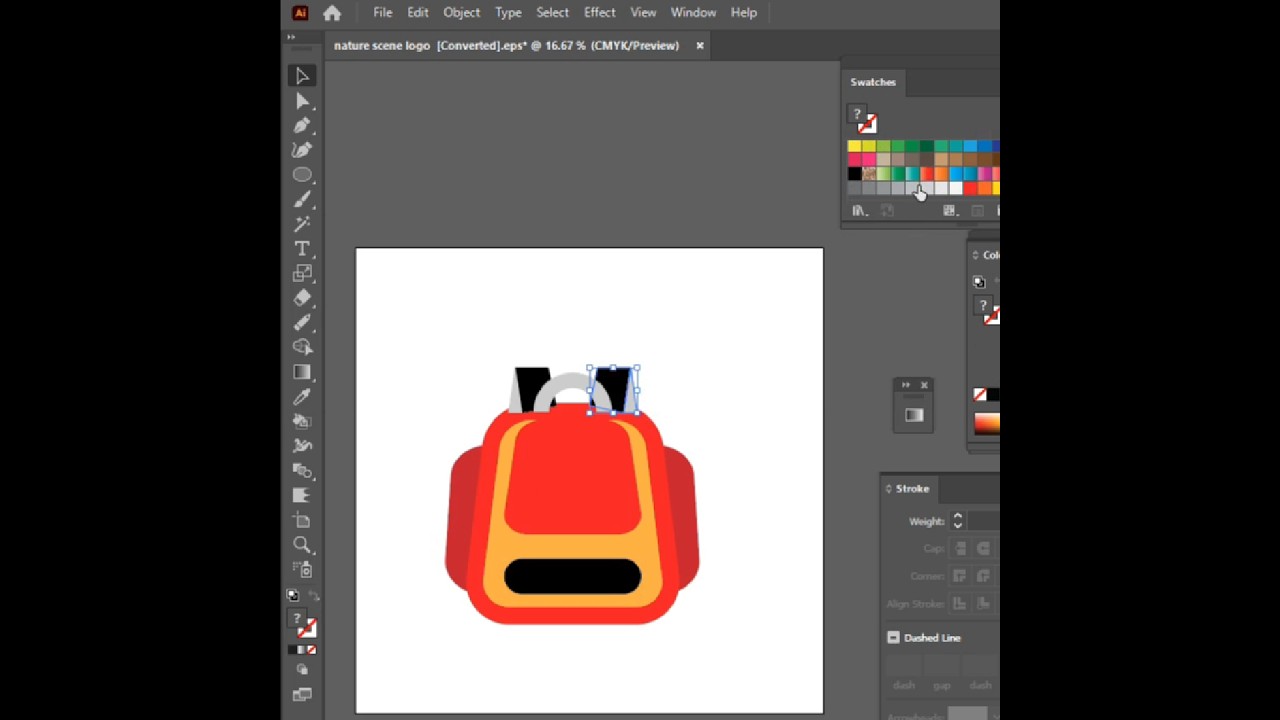Select the Print Tiling tool

[302, 569]
